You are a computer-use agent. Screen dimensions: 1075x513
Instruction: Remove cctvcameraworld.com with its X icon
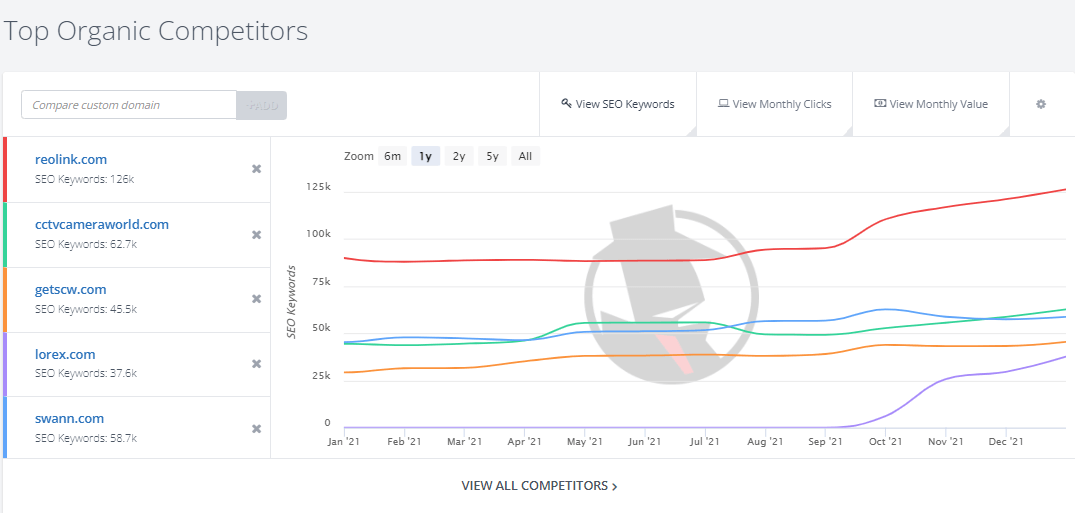(256, 235)
